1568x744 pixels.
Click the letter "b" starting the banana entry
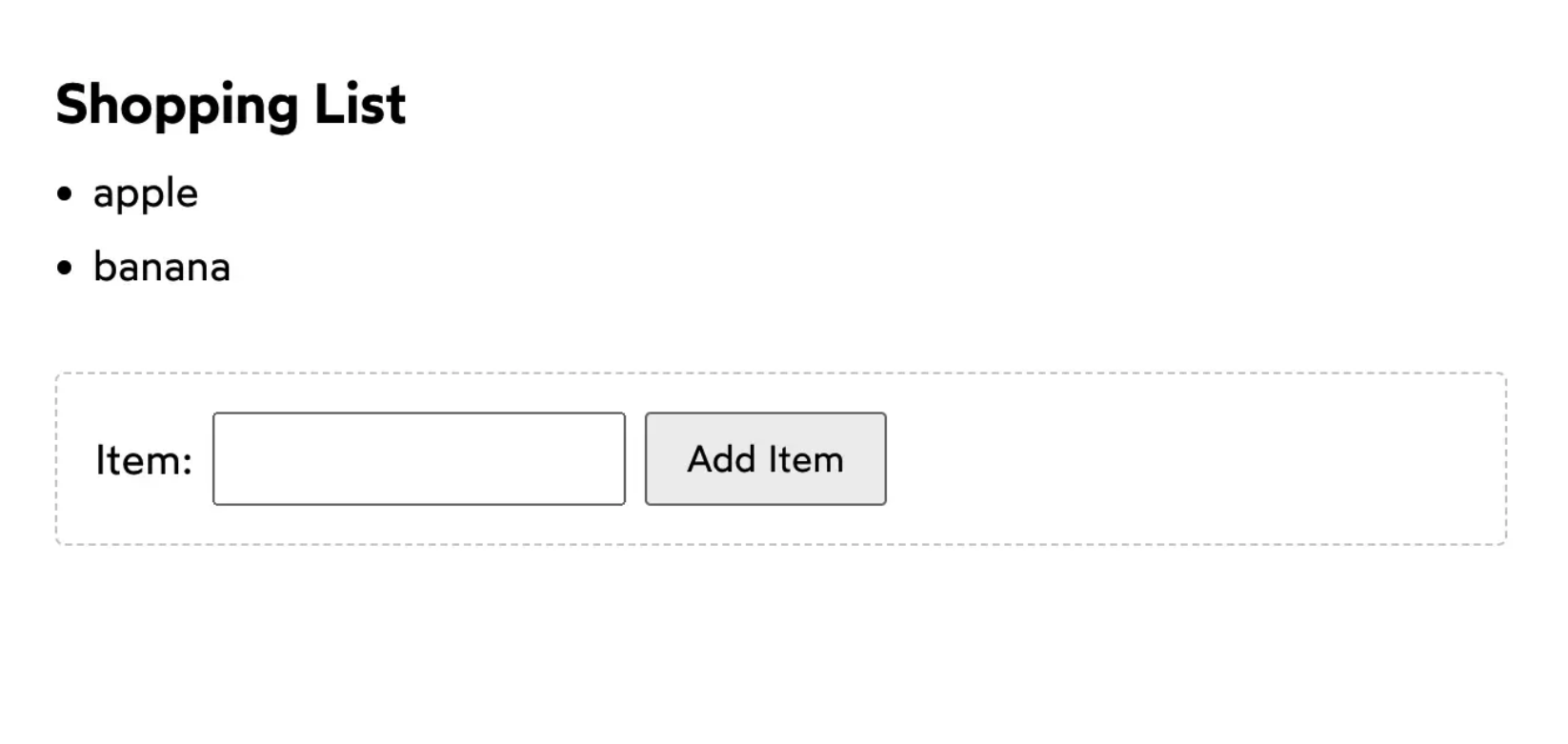click(103, 267)
